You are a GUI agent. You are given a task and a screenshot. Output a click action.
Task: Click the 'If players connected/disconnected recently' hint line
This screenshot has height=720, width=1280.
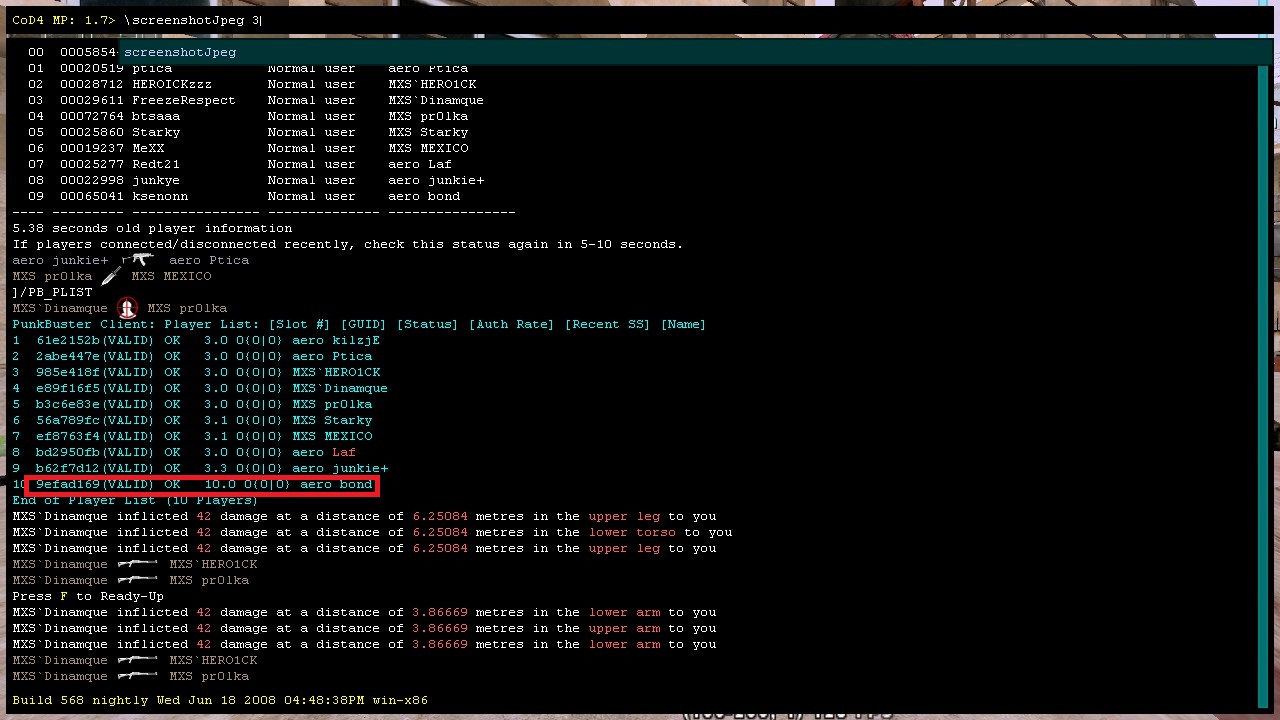pyautogui.click(x=348, y=244)
